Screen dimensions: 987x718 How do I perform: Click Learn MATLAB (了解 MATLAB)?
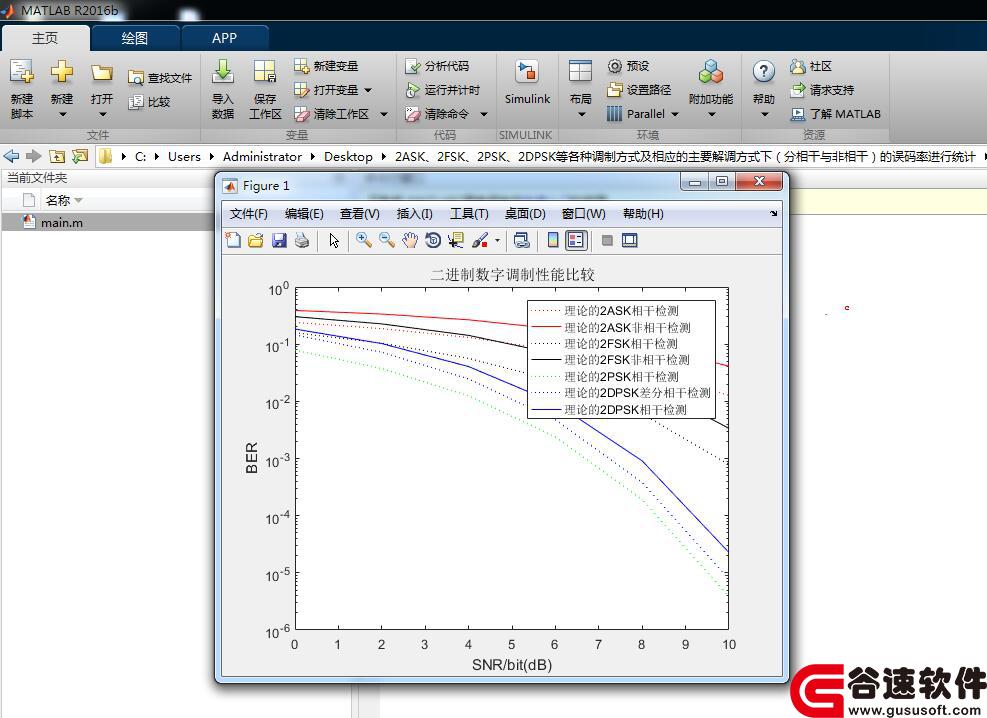click(835, 114)
